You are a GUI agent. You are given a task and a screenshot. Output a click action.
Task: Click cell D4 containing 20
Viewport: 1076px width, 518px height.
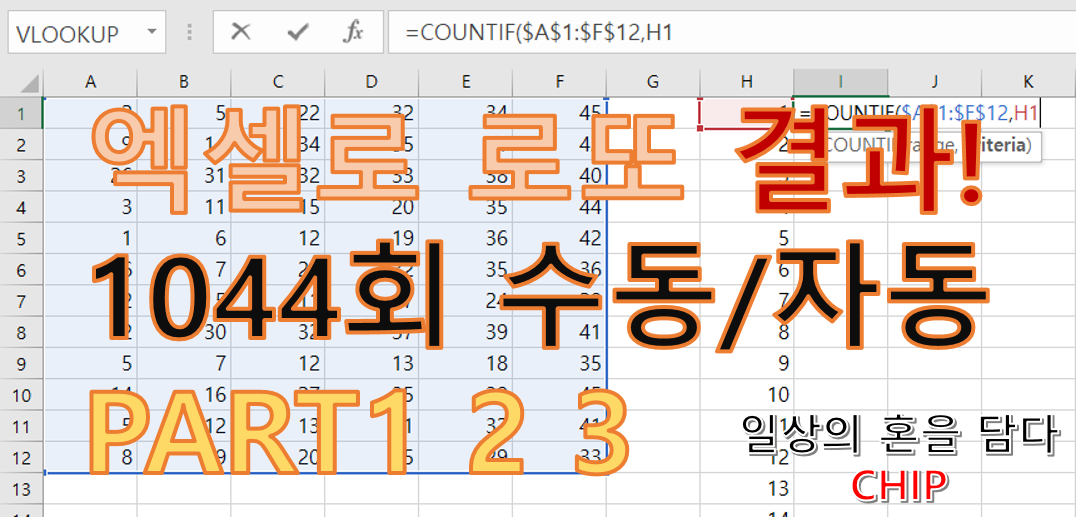(372, 207)
